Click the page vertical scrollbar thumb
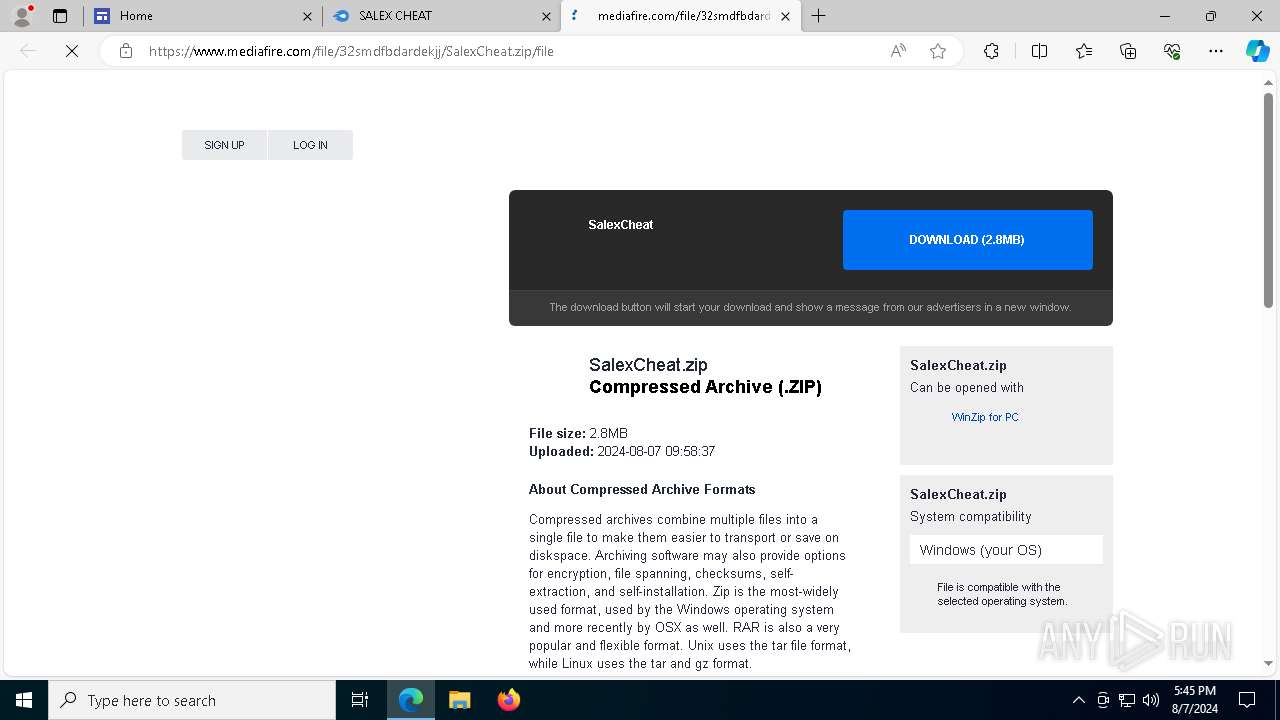Screen dimensions: 1280x720 [x=1268, y=200]
